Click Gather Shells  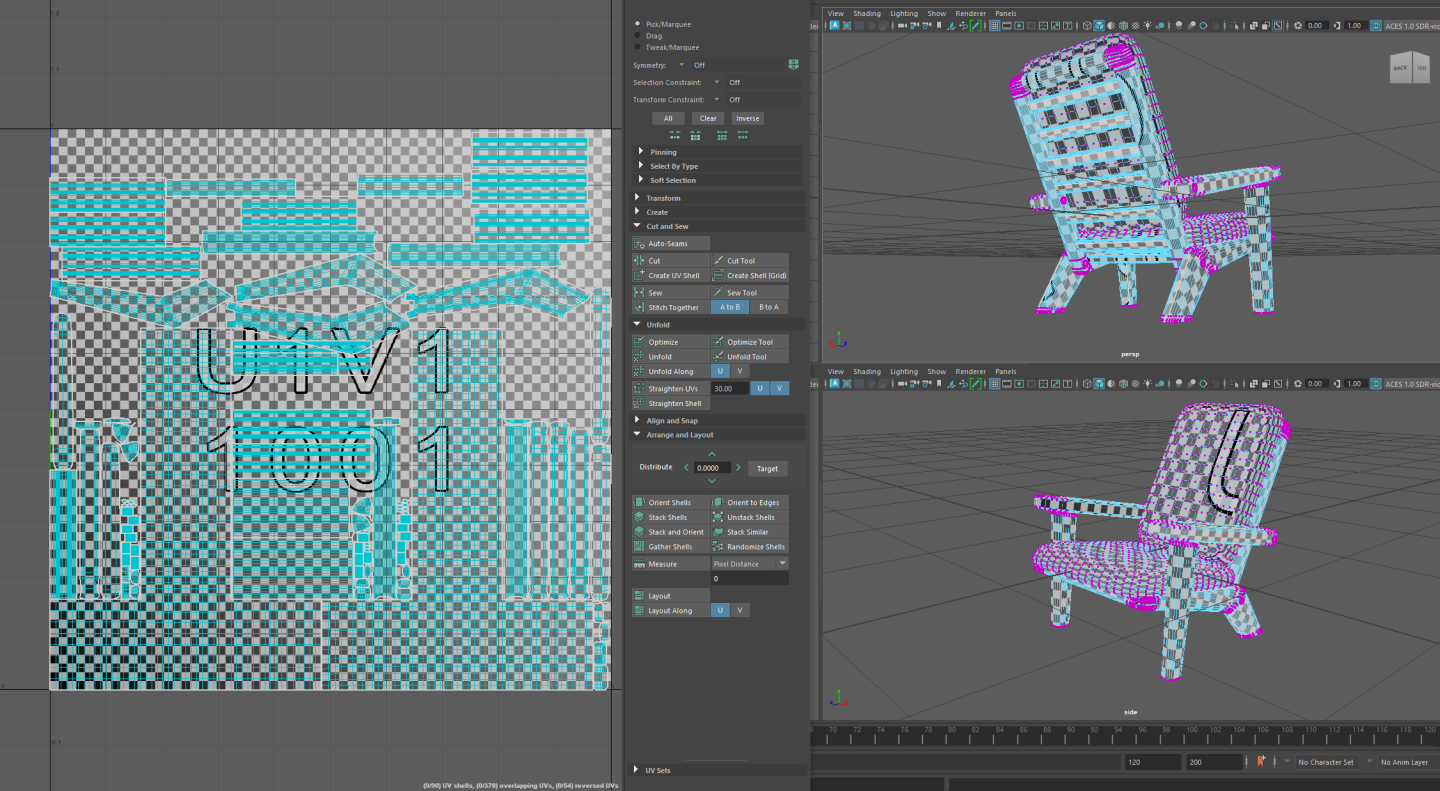pos(671,546)
